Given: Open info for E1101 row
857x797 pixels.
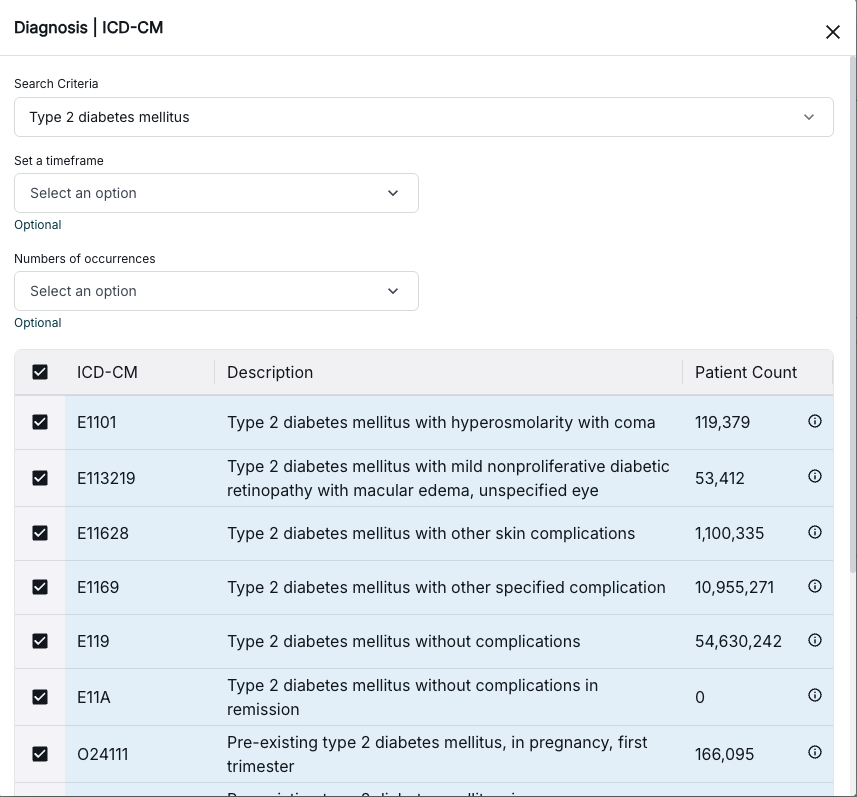Looking at the screenshot, I should 814,421.
